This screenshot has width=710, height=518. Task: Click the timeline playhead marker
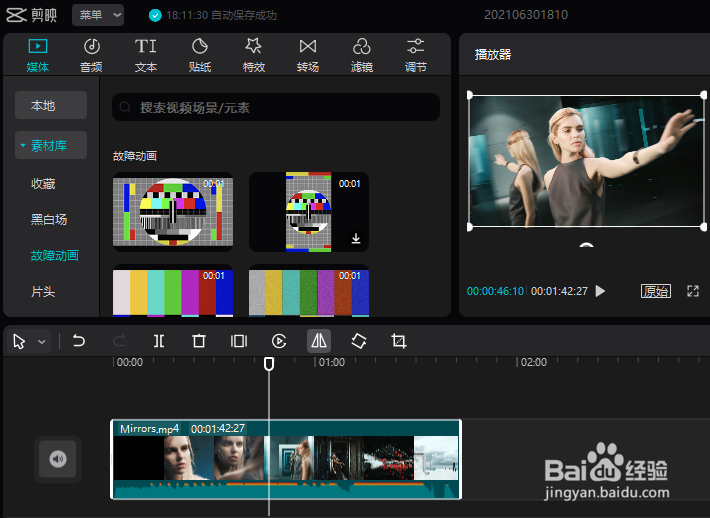tap(269, 364)
